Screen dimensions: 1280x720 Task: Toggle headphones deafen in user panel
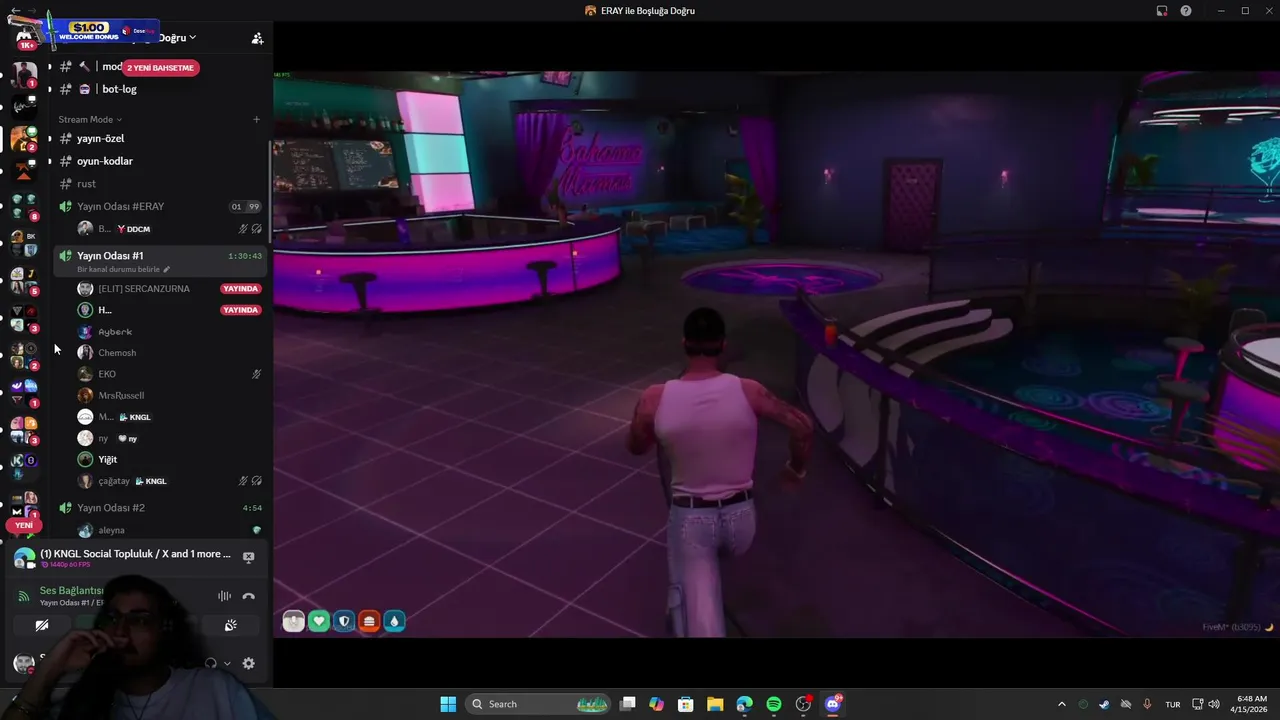pyautogui.click(x=210, y=663)
